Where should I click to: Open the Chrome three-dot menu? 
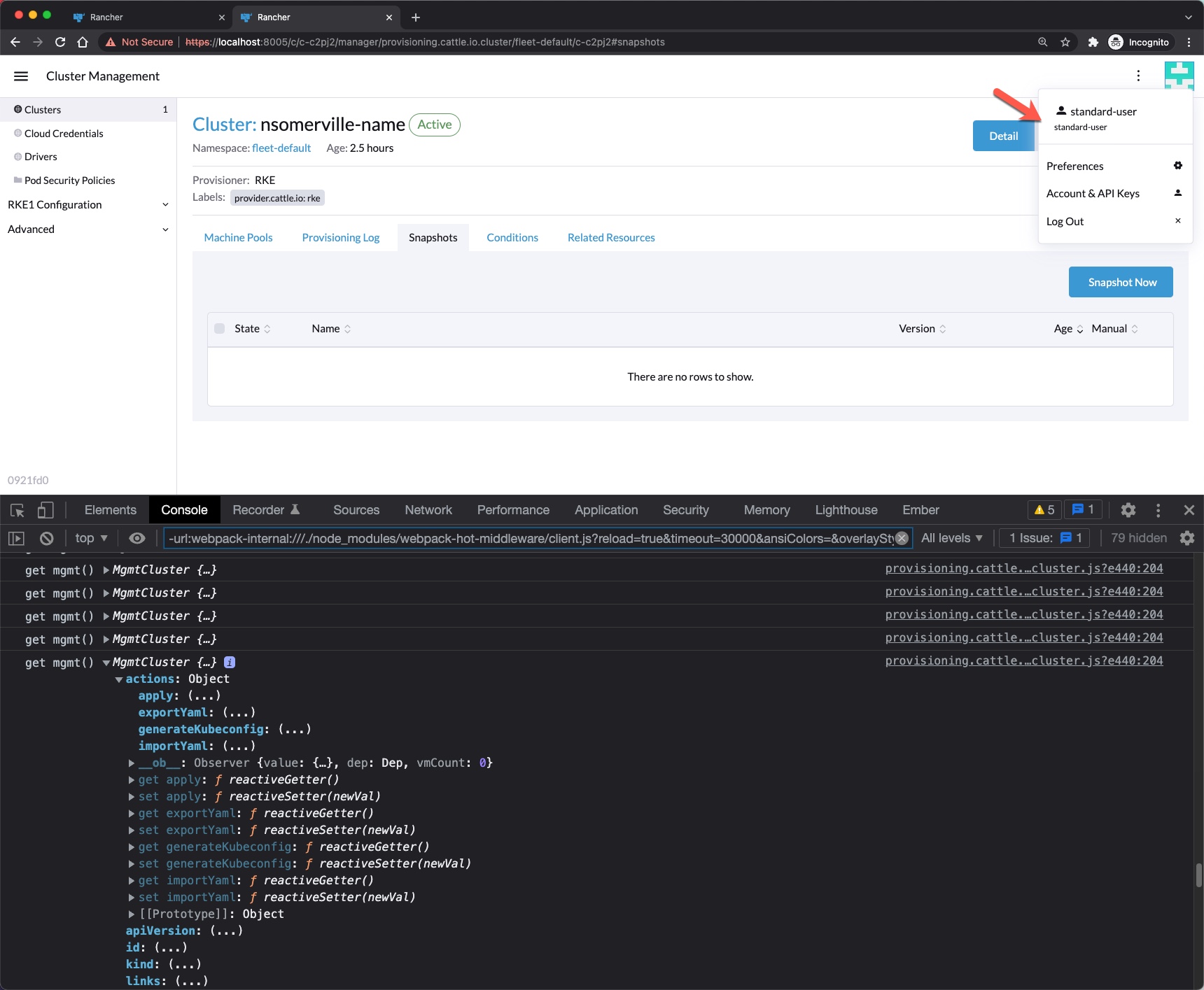click(1189, 42)
